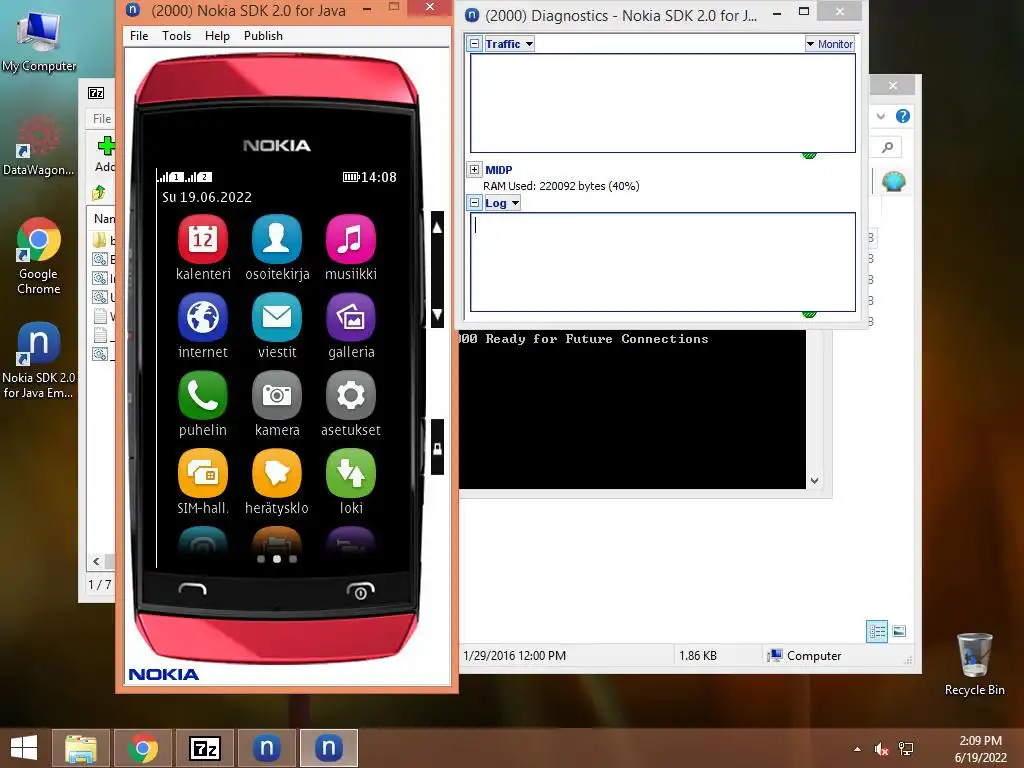Open DataWagon desktop shortcut
This screenshot has width=1024, height=768.
tap(39, 146)
